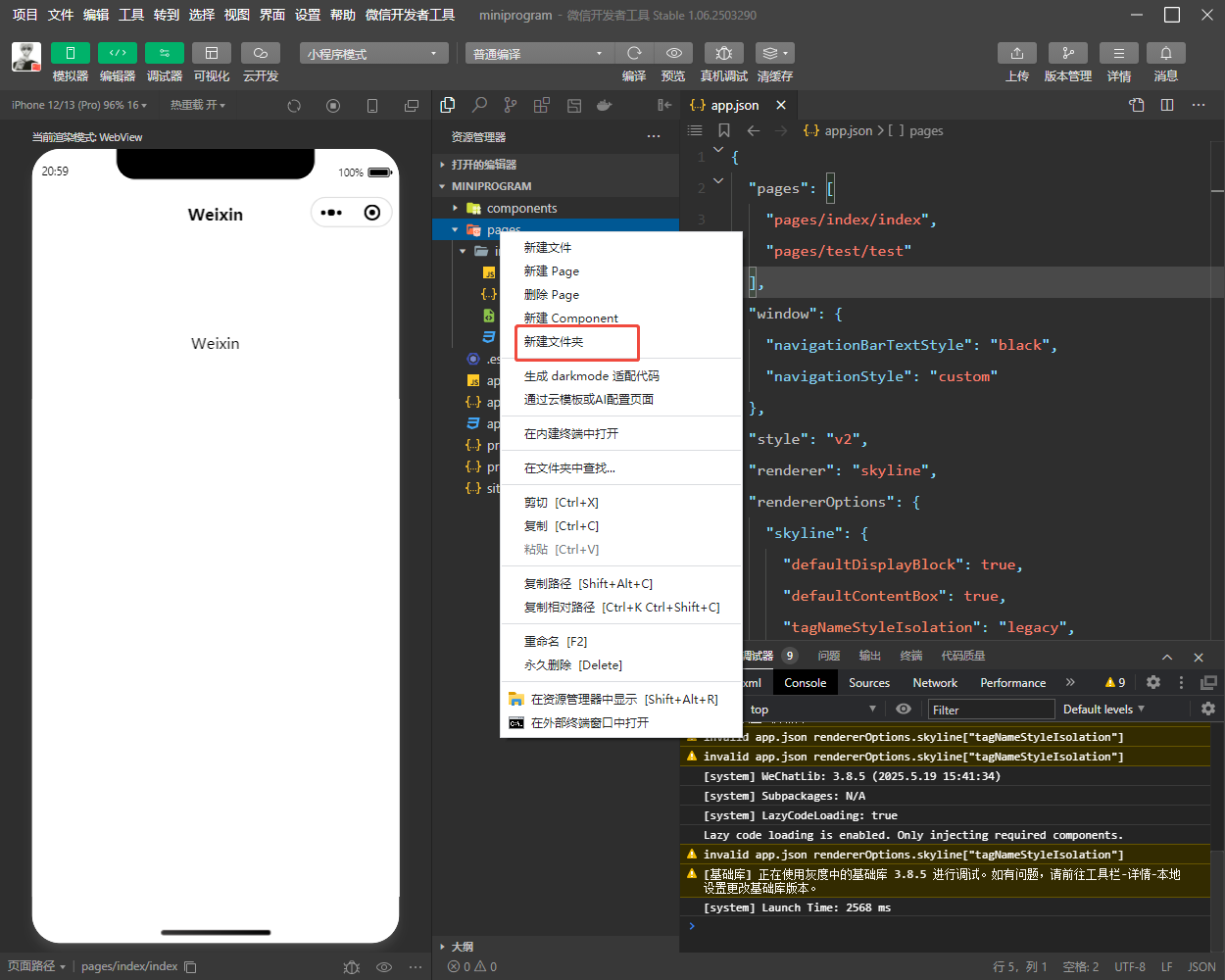Open the devtools settings gear icon
The width and height of the screenshot is (1225, 980).
1153,682
